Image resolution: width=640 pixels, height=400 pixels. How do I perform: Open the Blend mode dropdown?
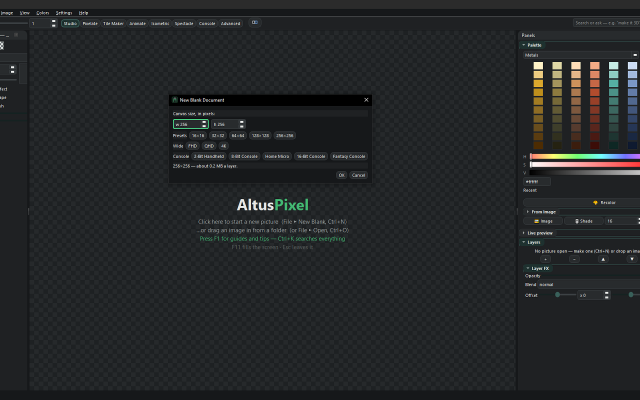(589, 284)
